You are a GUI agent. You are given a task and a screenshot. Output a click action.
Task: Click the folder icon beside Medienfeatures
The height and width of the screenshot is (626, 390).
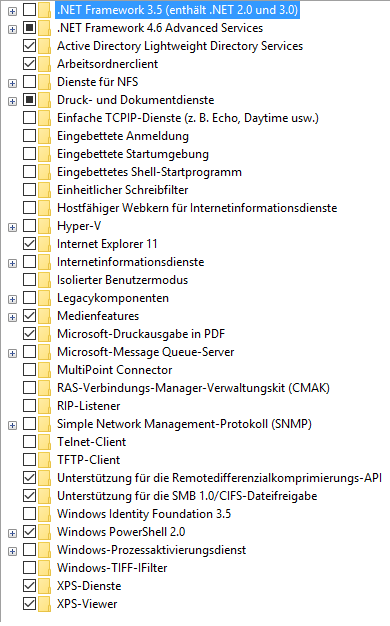tap(45, 316)
